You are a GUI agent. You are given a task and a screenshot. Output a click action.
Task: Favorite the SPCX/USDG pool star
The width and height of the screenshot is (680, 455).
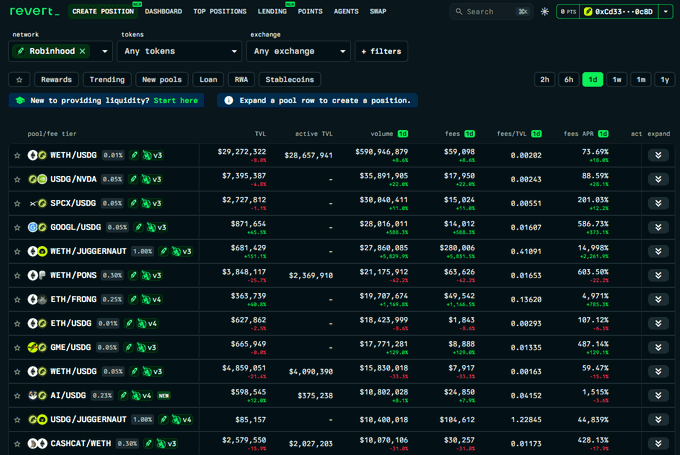(17, 203)
